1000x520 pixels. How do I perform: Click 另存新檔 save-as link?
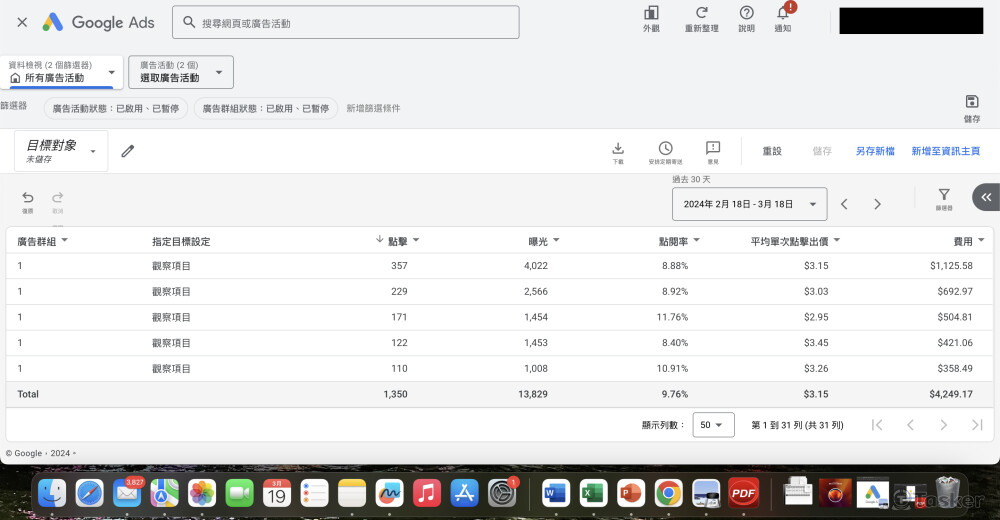[x=875, y=151]
